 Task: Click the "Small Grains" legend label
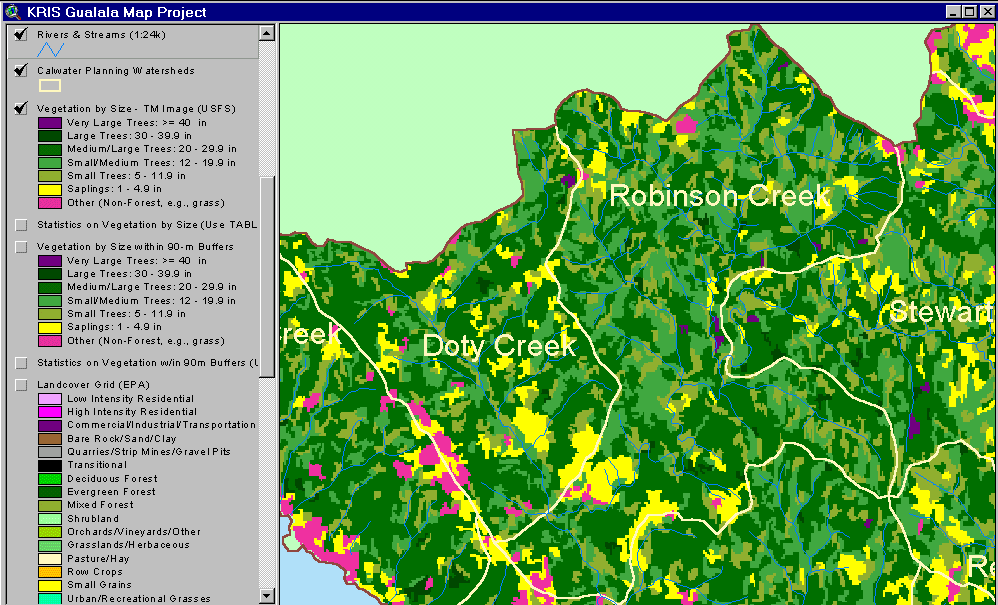tap(99, 585)
